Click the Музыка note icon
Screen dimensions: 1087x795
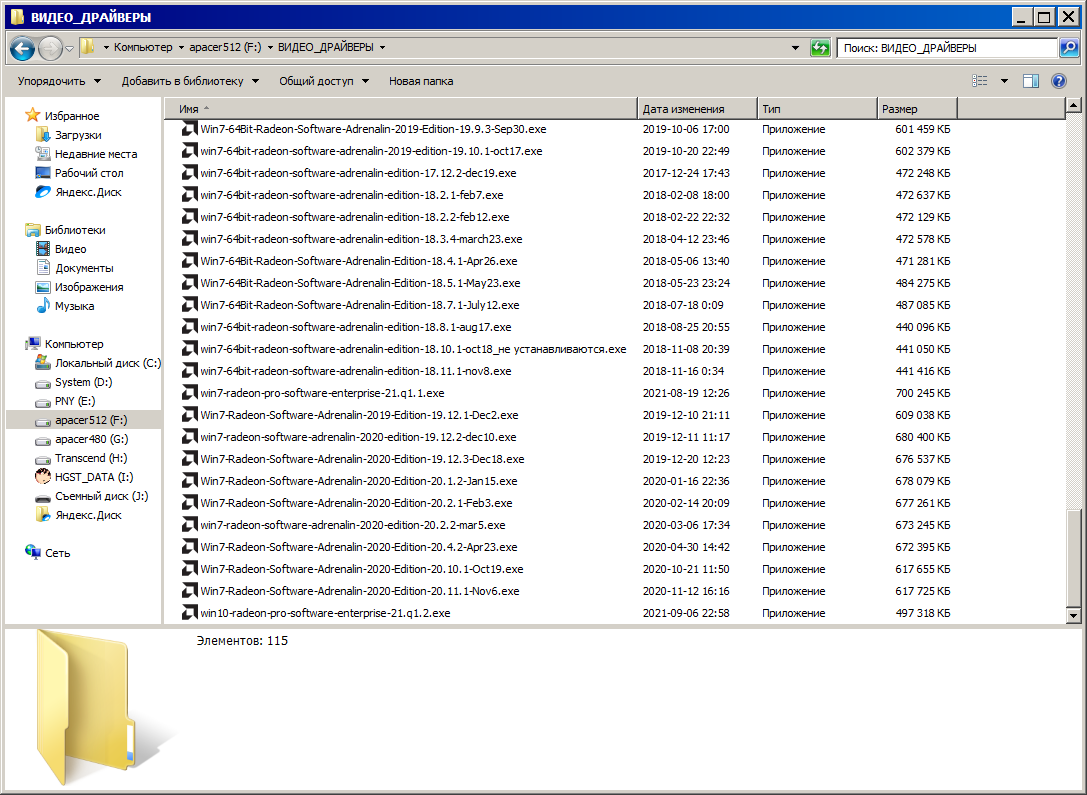click(43, 306)
